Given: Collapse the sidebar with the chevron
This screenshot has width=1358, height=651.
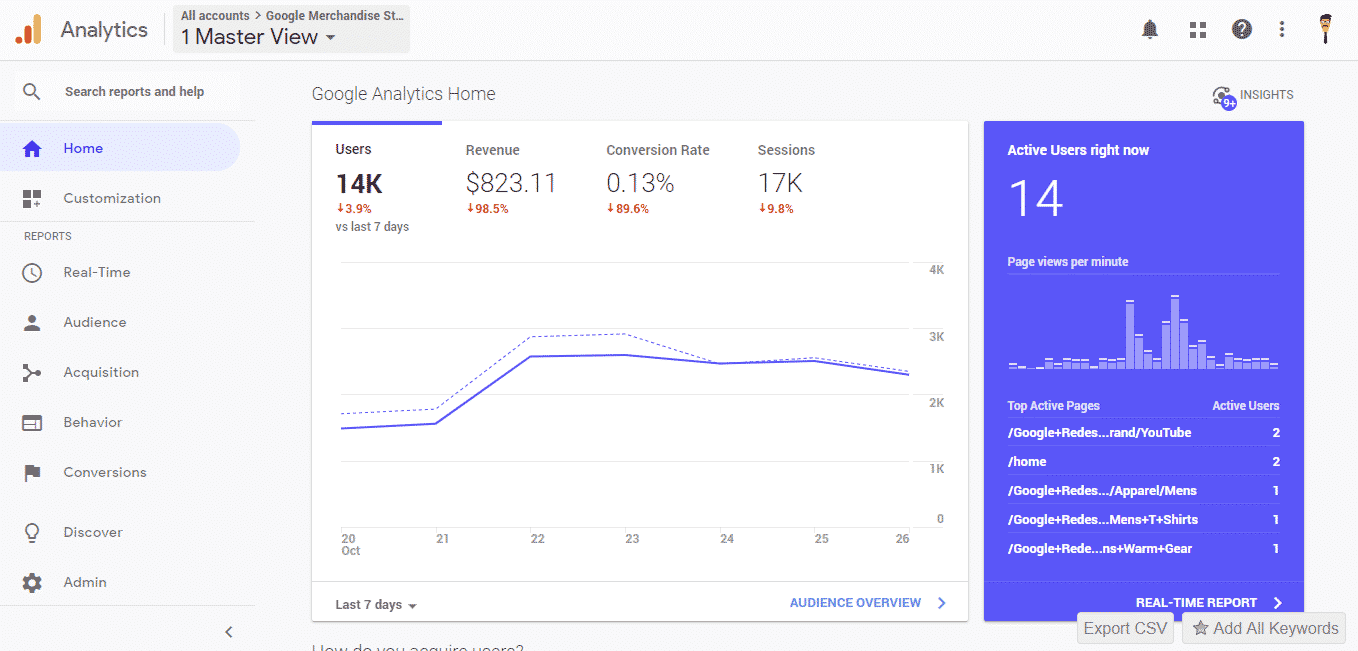Looking at the screenshot, I should pyautogui.click(x=228, y=631).
